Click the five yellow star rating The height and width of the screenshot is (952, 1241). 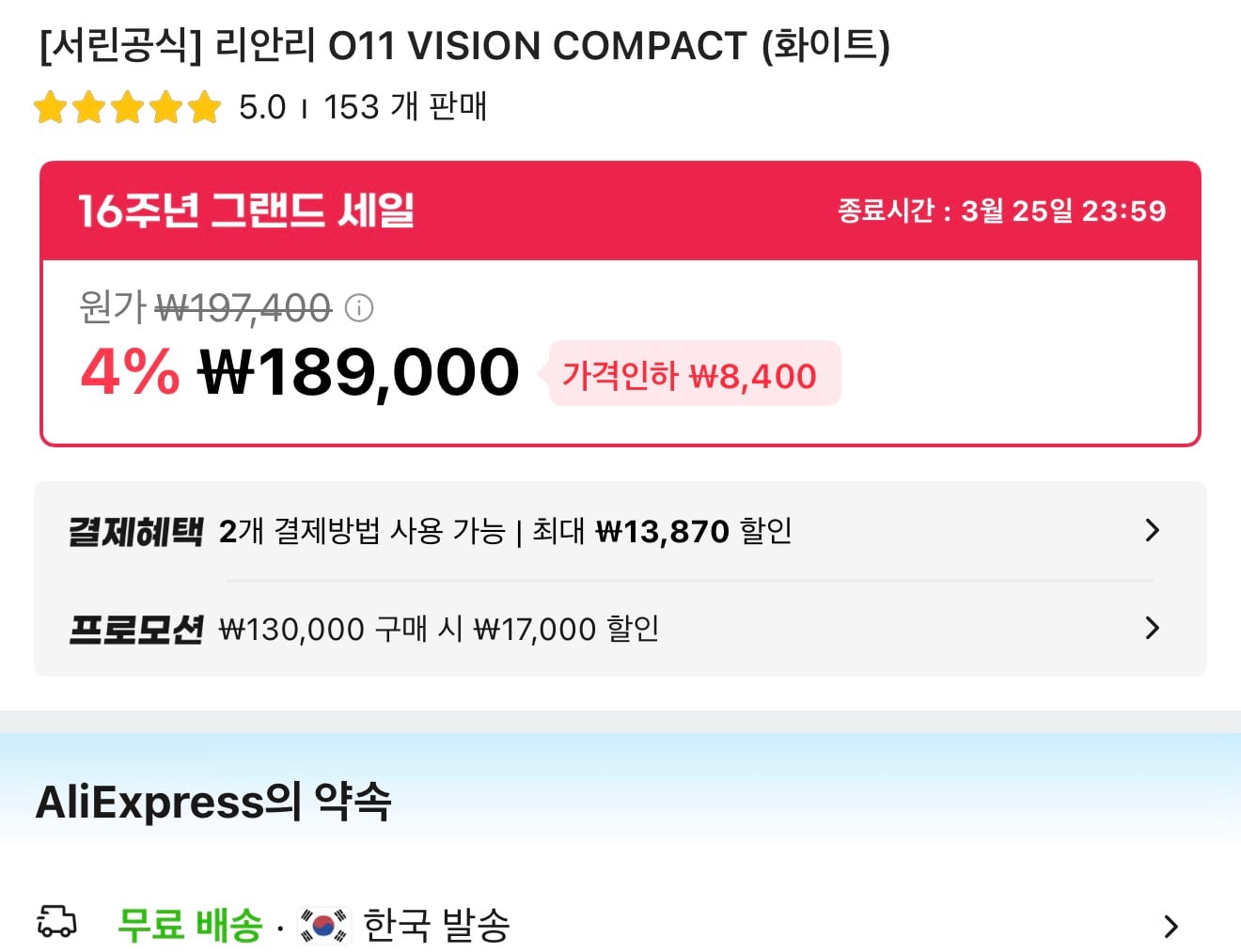[127, 108]
